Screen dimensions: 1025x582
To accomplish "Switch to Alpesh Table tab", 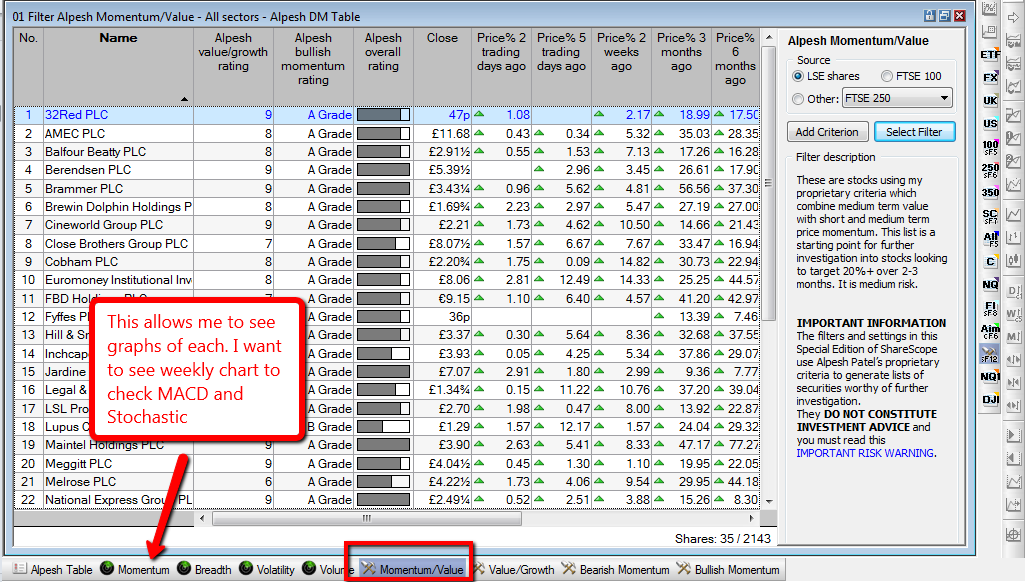I will click(53, 570).
